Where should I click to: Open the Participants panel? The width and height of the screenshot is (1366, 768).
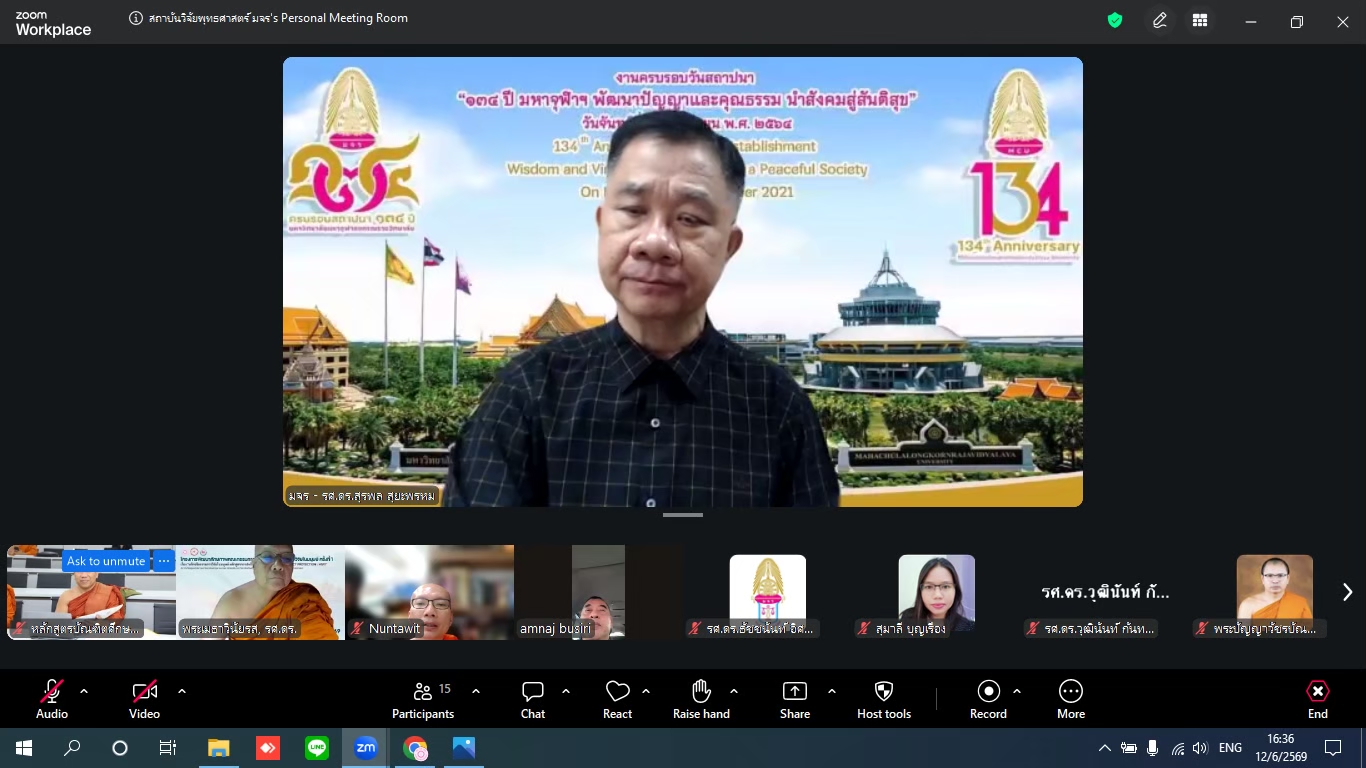coord(423,700)
